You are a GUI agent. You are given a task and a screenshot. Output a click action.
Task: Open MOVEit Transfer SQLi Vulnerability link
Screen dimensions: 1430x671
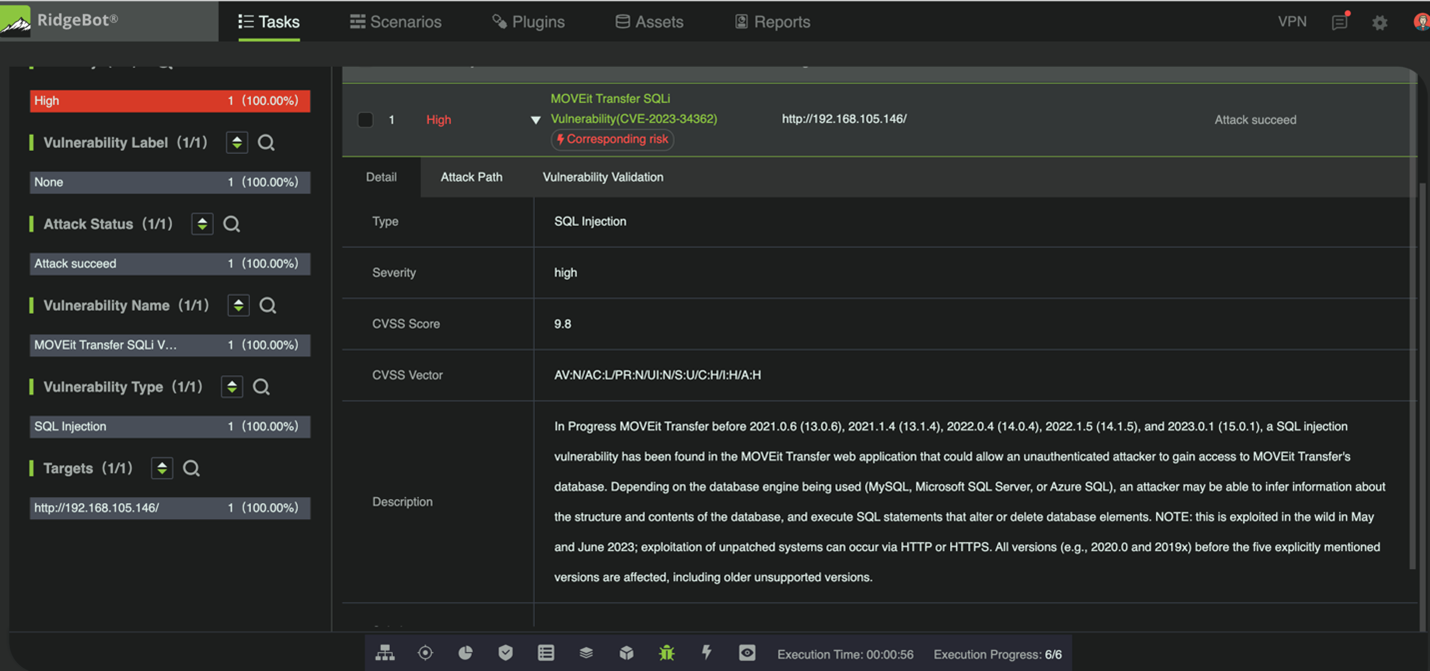point(634,108)
